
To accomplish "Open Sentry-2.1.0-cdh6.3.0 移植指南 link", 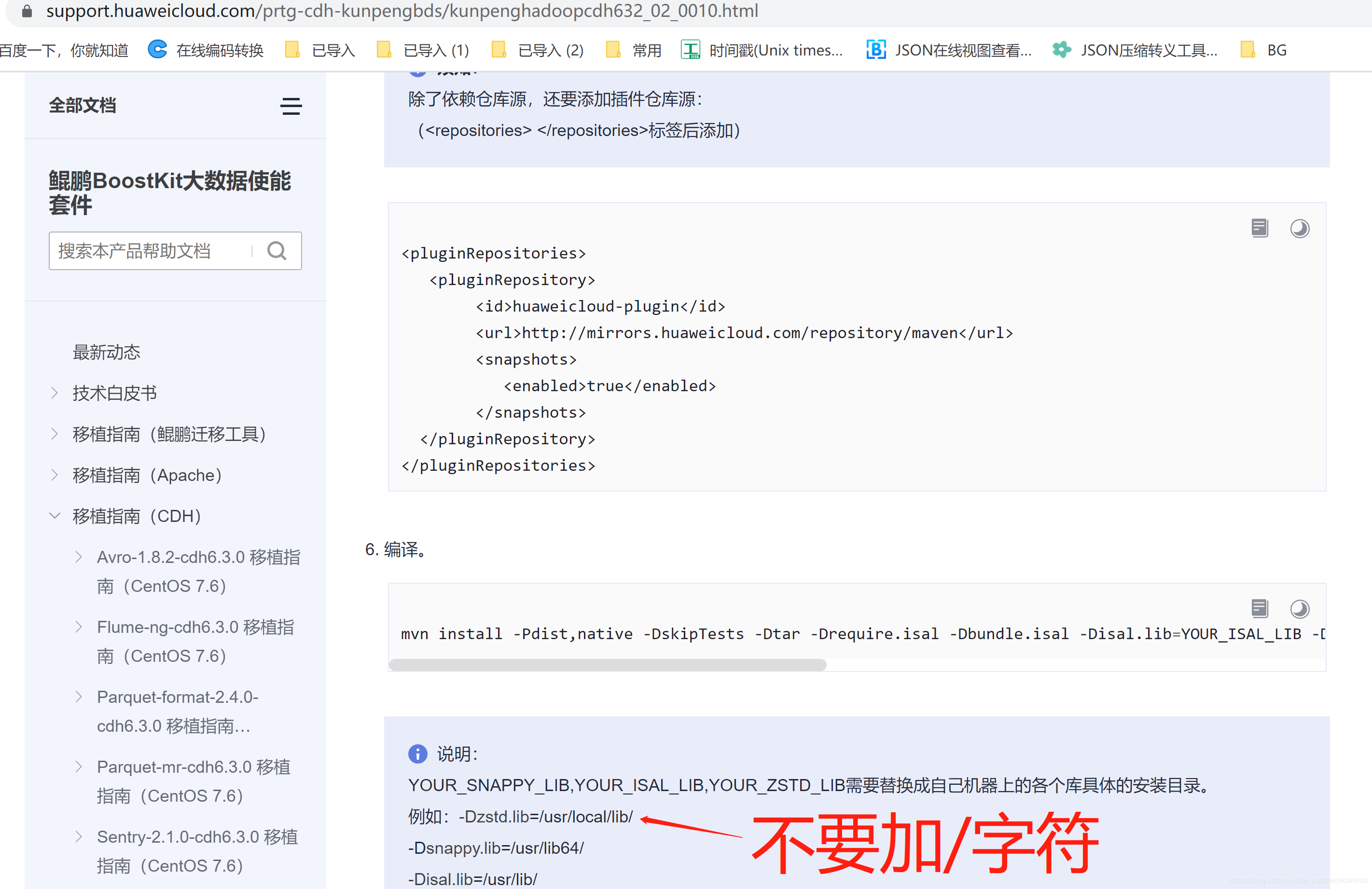I will coord(197,851).
